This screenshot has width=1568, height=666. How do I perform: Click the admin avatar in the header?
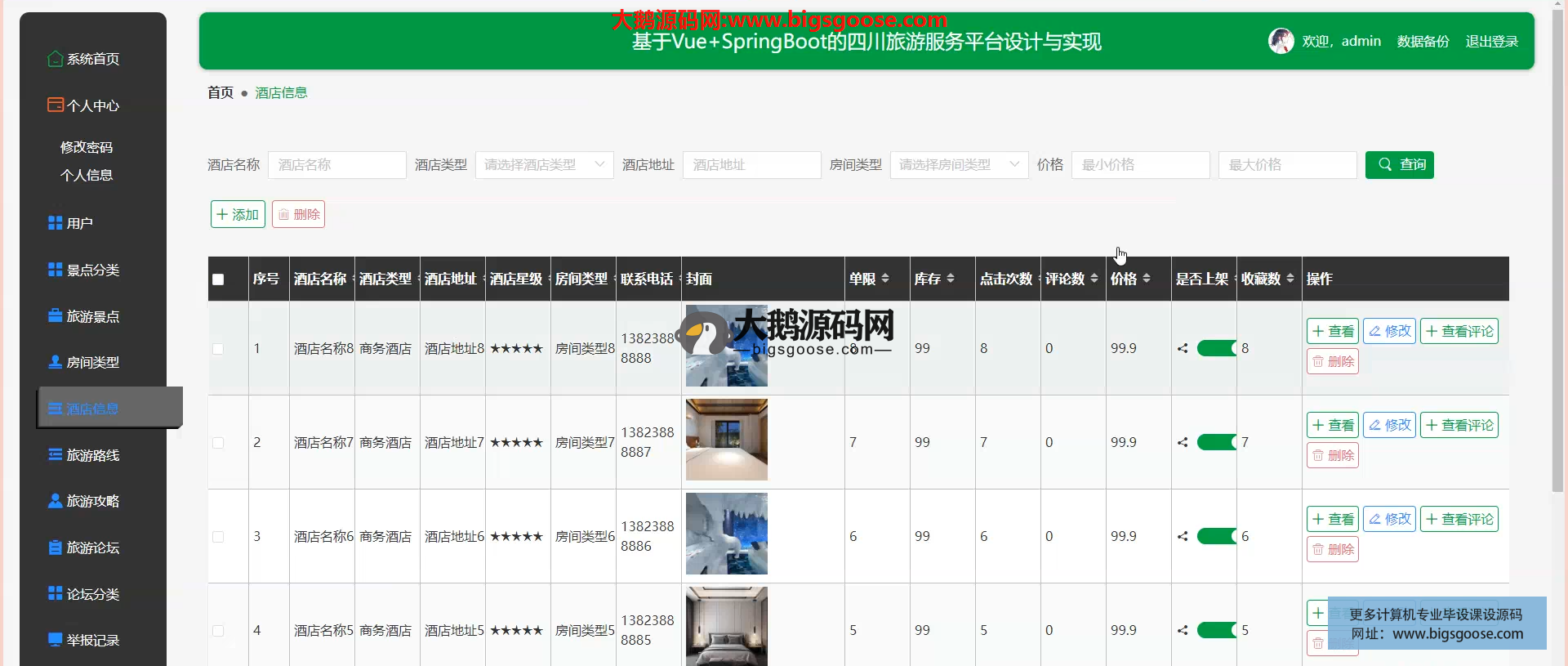point(1281,41)
